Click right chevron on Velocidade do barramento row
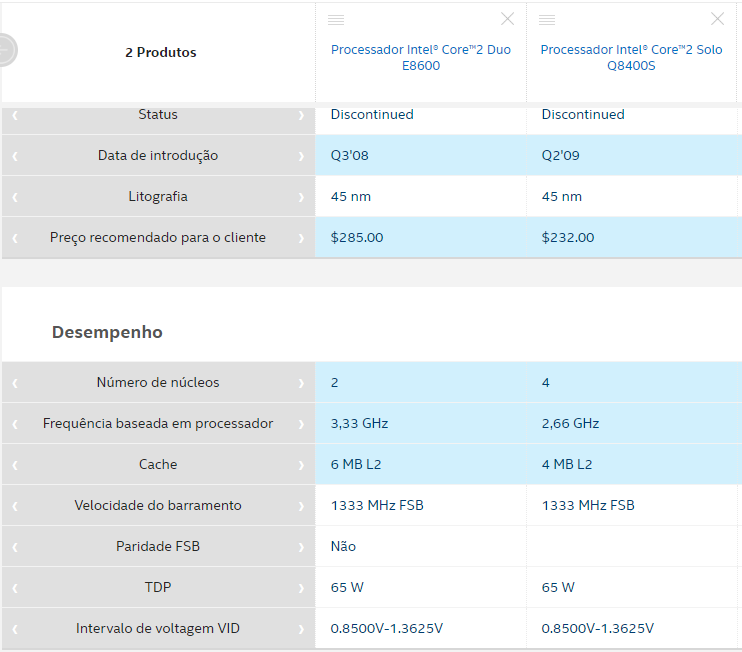 pos(301,506)
